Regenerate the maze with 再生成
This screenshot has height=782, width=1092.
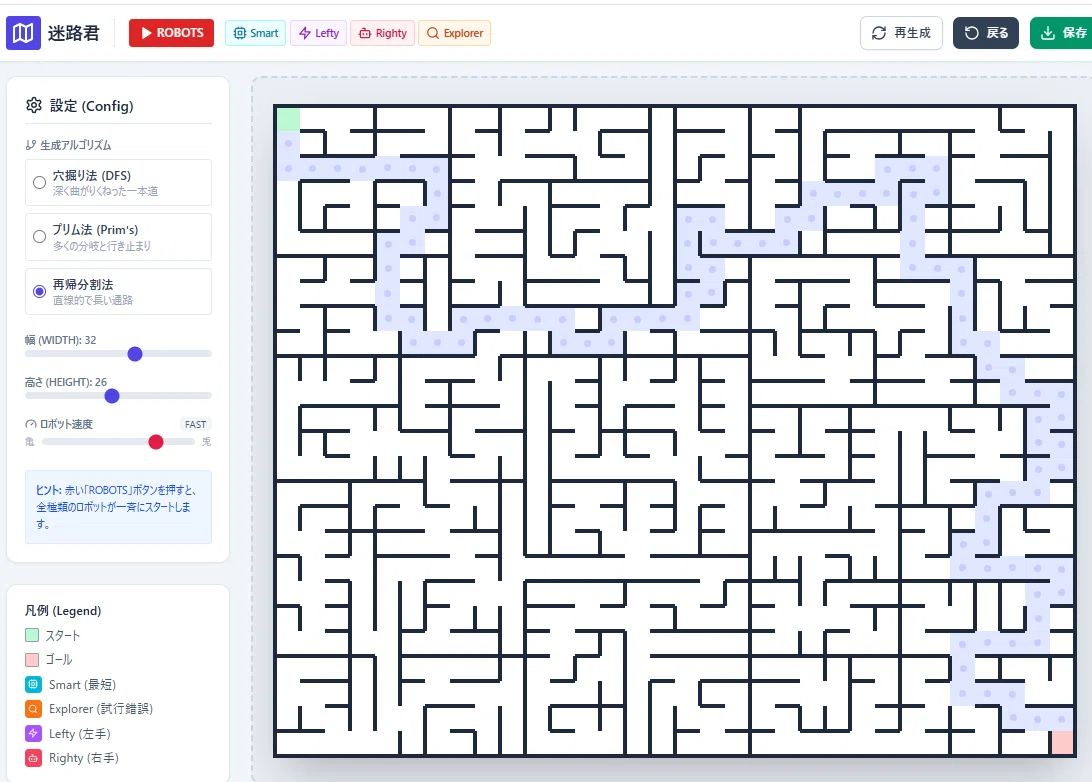tap(901, 33)
